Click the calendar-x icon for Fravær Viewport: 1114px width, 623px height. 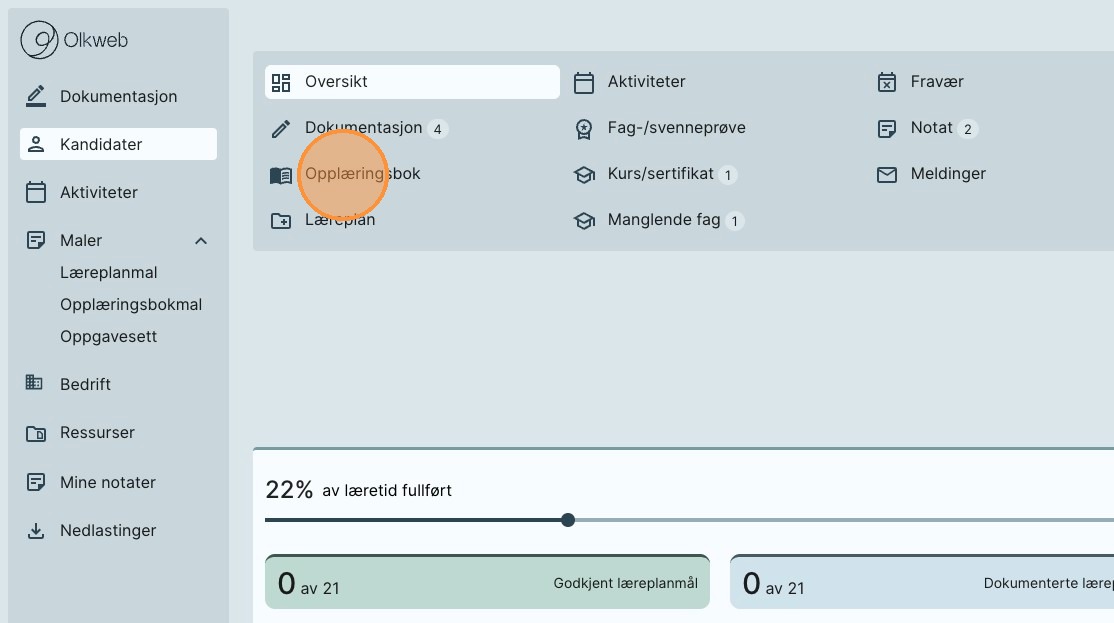point(886,82)
